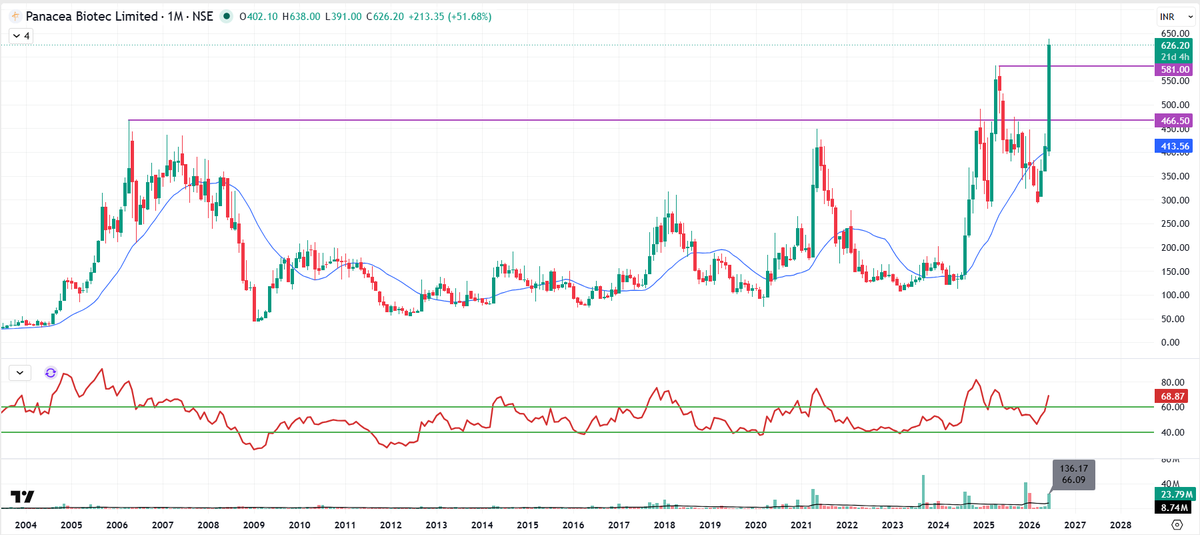The width and height of the screenshot is (1200, 535).
Task: Click the O402.10 open value in legend
Action: (x=257, y=17)
